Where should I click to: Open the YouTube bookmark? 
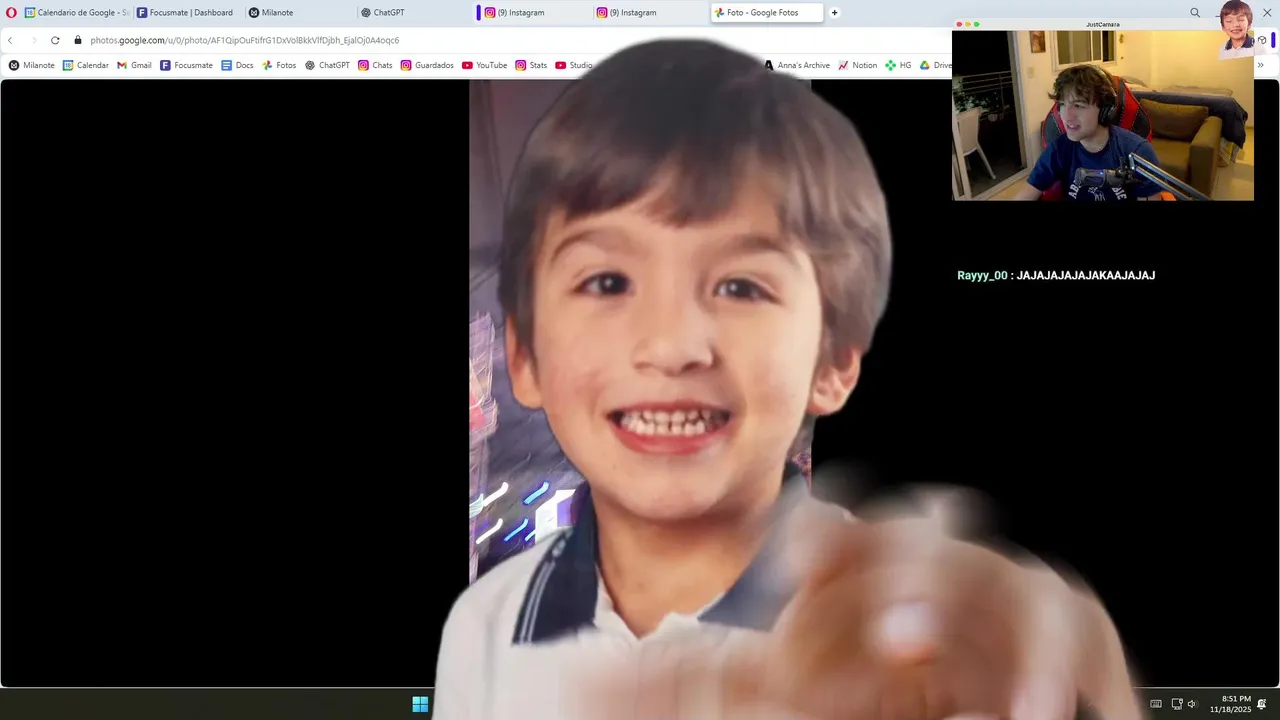click(484, 65)
